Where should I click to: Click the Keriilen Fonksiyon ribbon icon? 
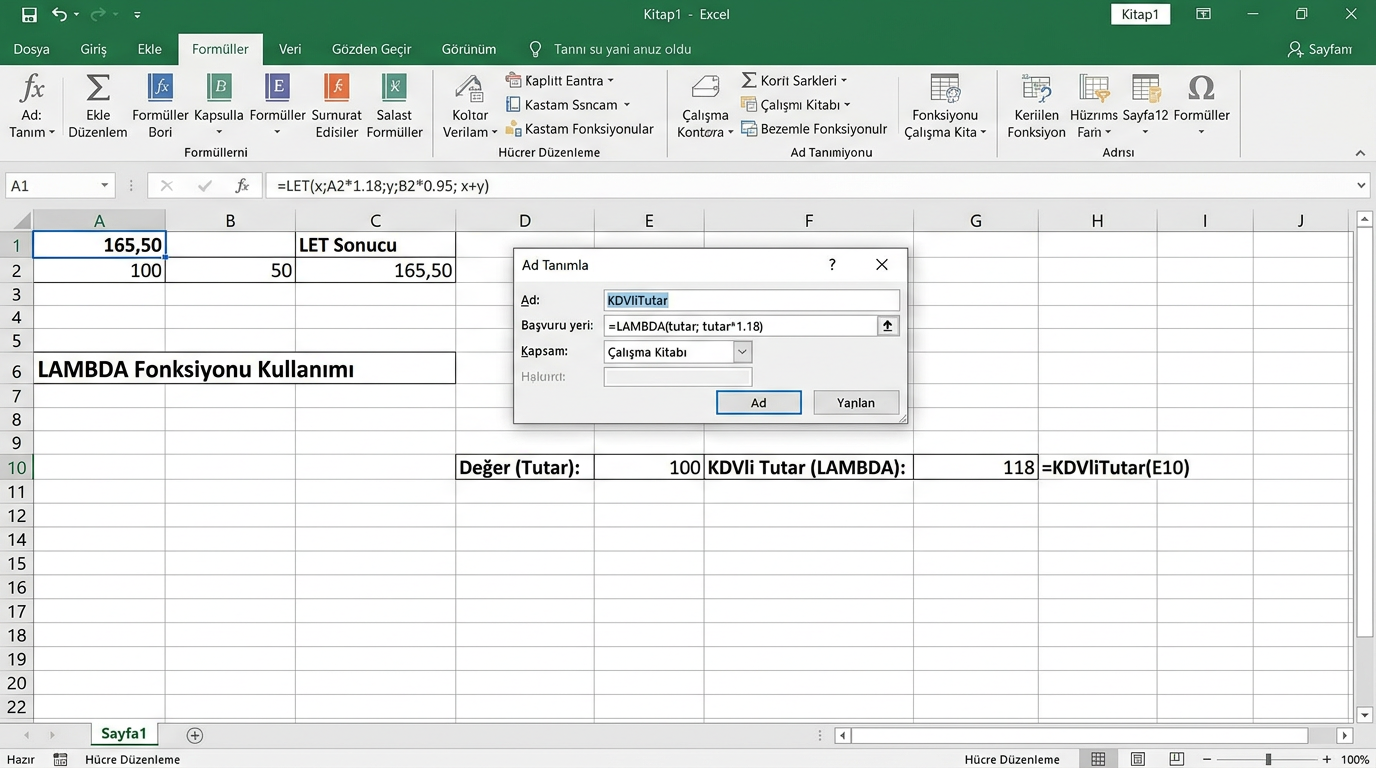1036,89
